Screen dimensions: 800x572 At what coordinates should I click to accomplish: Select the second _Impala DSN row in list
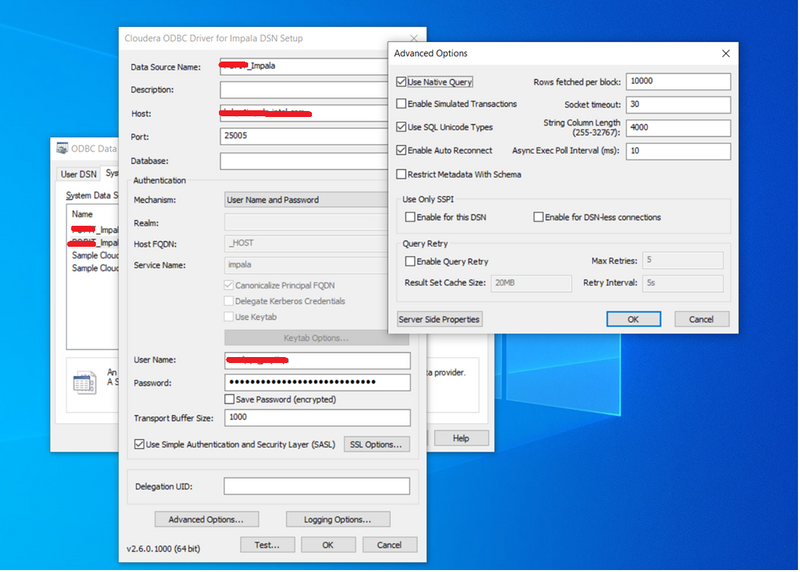94,242
